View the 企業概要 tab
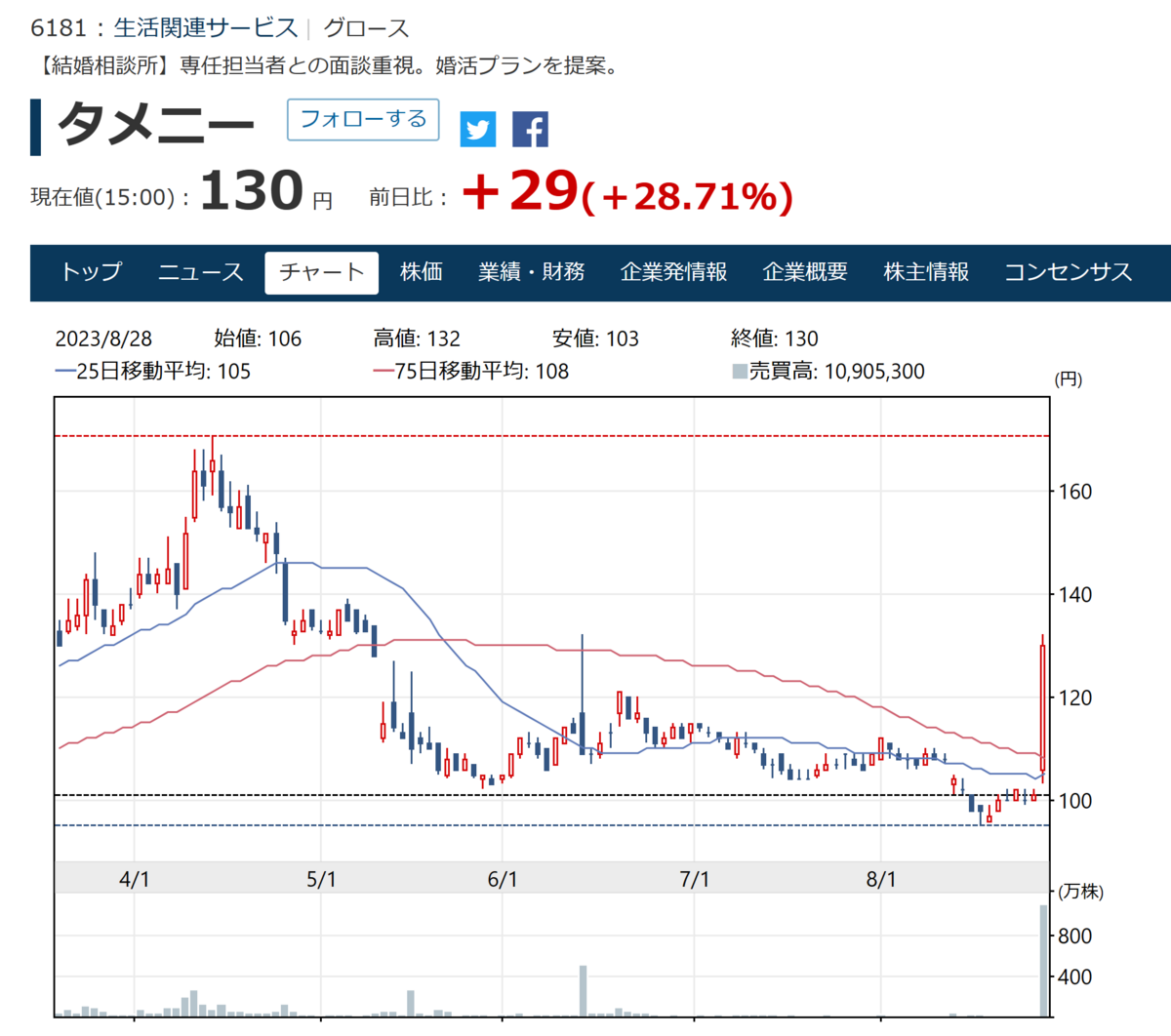 [x=805, y=272]
